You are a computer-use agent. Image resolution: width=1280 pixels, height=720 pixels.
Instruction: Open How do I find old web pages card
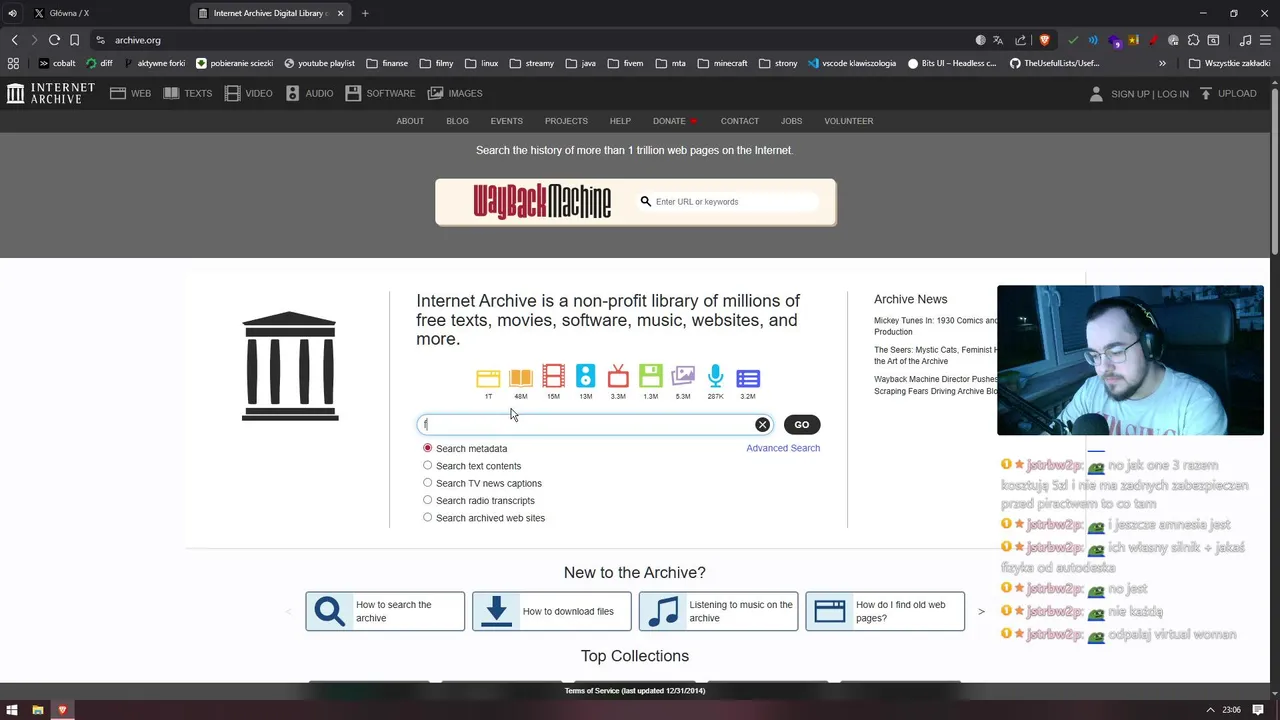coord(885,611)
